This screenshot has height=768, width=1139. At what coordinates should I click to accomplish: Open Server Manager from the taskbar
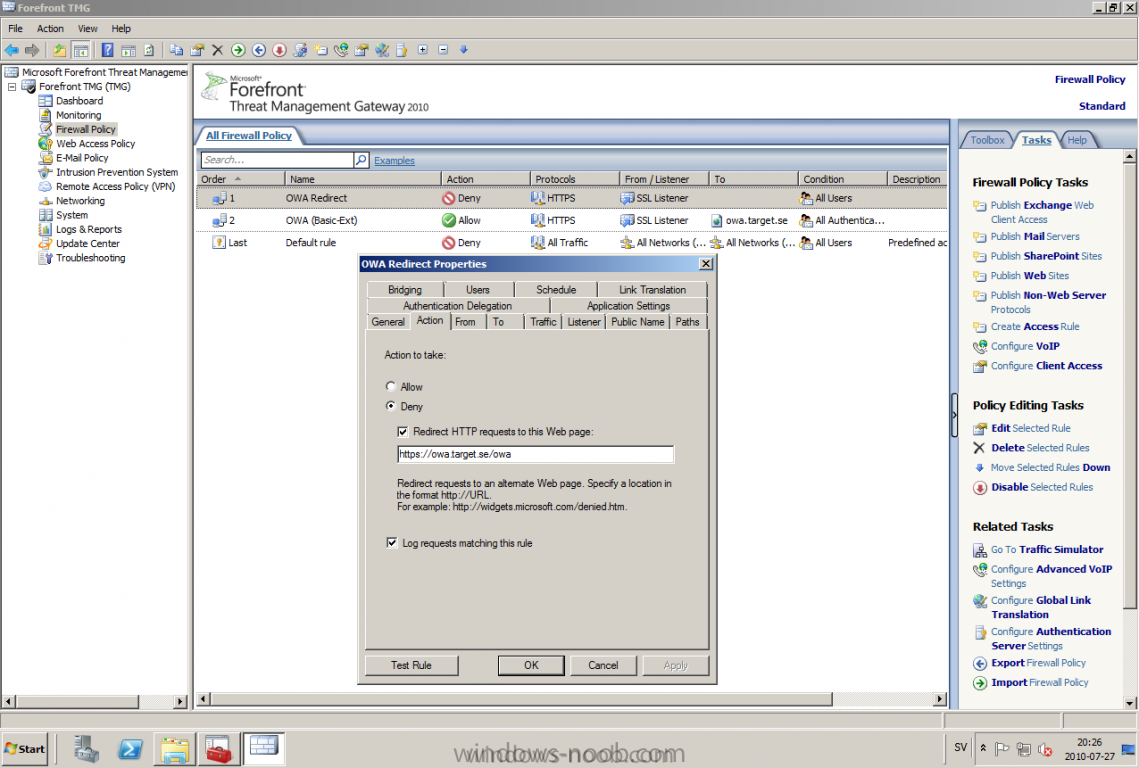click(86, 749)
